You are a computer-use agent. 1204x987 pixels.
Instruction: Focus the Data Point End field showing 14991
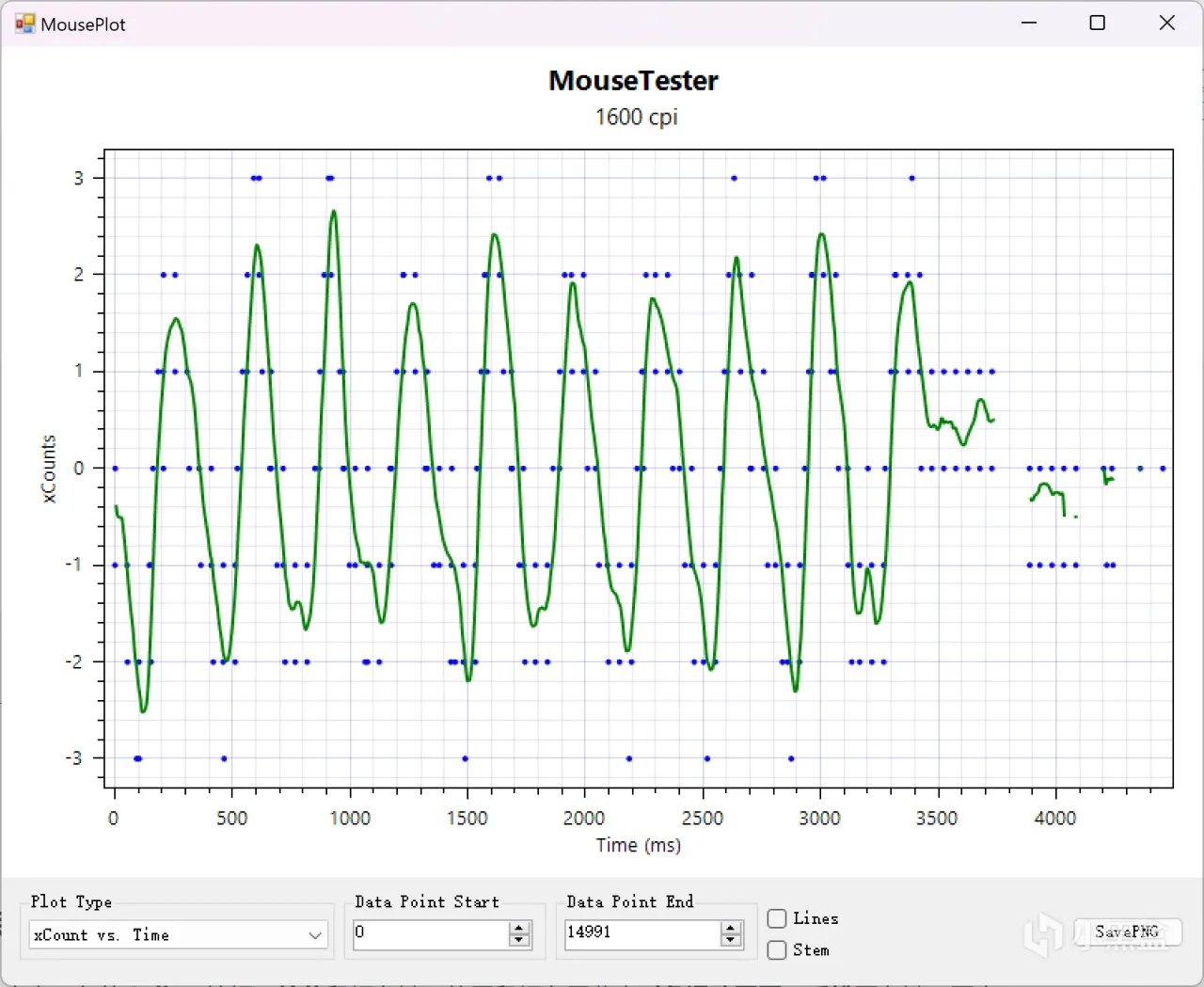click(642, 934)
